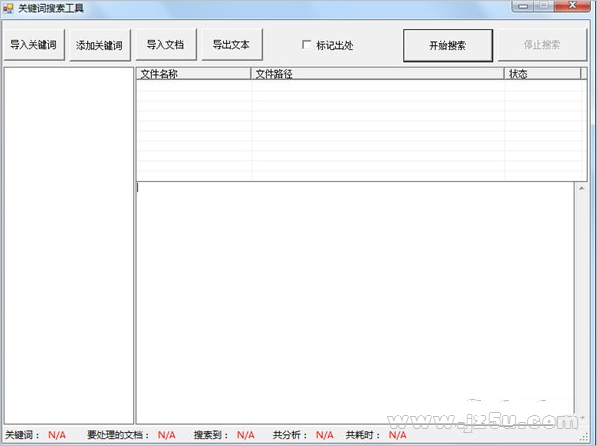Click the disabled 停止搜索 button
The height and width of the screenshot is (446, 597).
coord(542,45)
